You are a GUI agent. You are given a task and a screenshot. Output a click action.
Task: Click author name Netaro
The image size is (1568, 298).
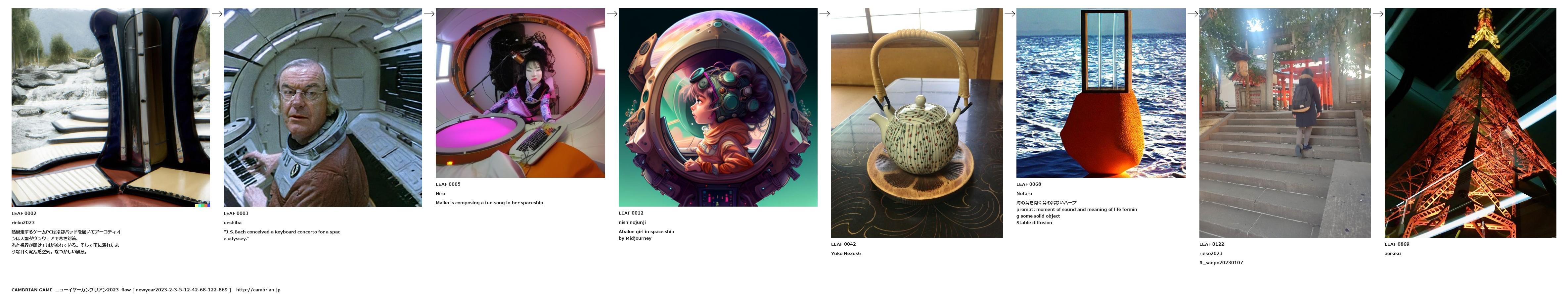(1024, 194)
